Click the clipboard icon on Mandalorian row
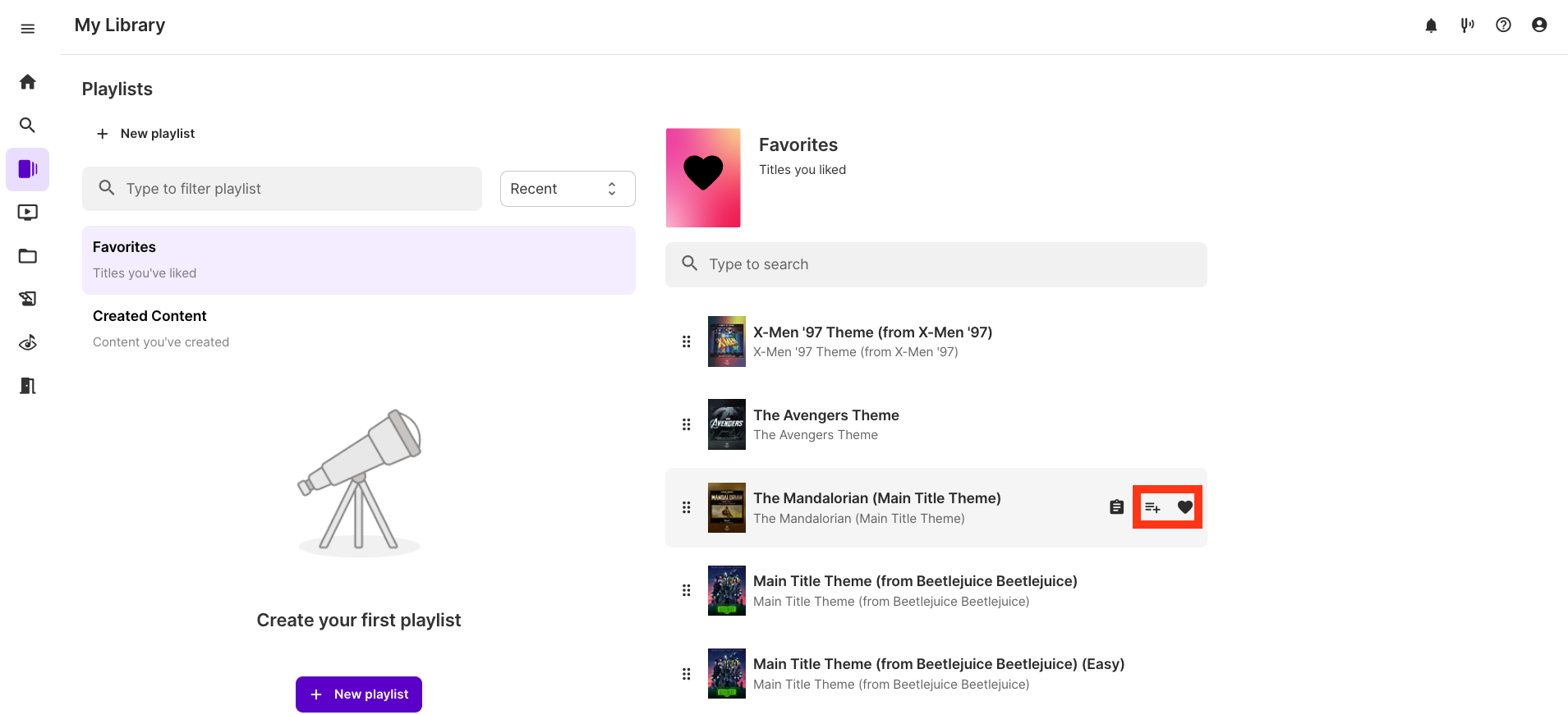 coord(1116,507)
